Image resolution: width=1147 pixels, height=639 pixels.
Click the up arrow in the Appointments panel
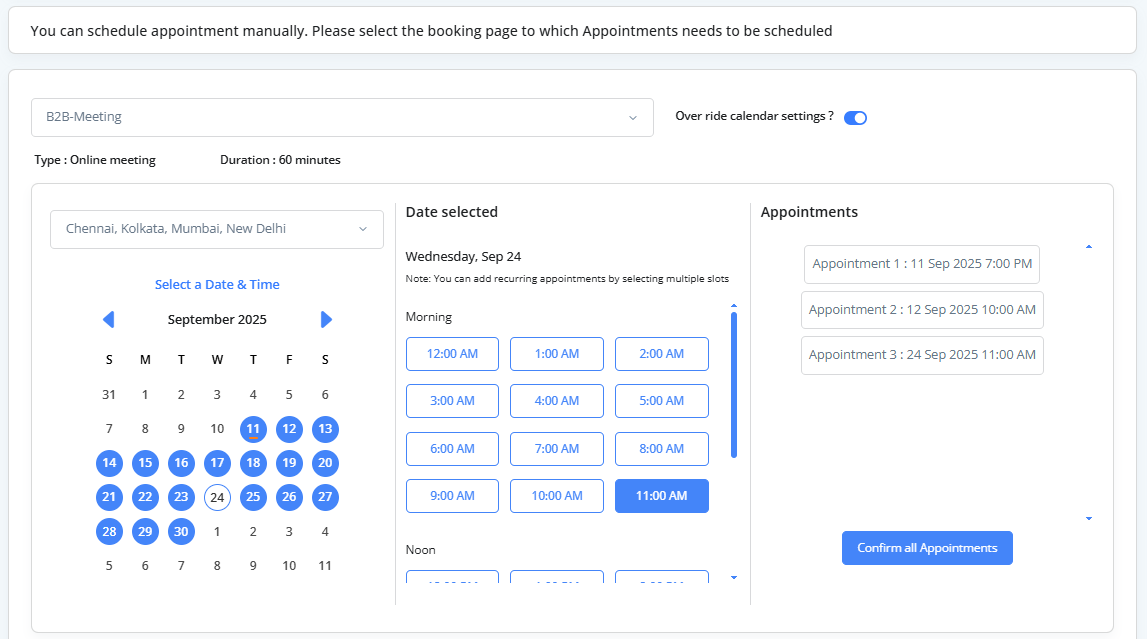[1088, 246]
